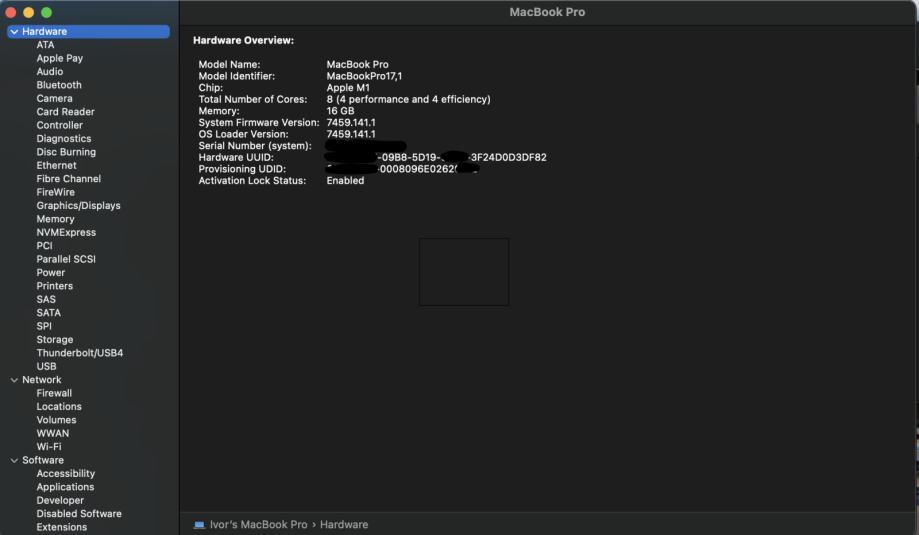Select the Hardware category in sidebar
Image resolution: width=919 pixels, height=535 pixels.
(x=89, y=32)
